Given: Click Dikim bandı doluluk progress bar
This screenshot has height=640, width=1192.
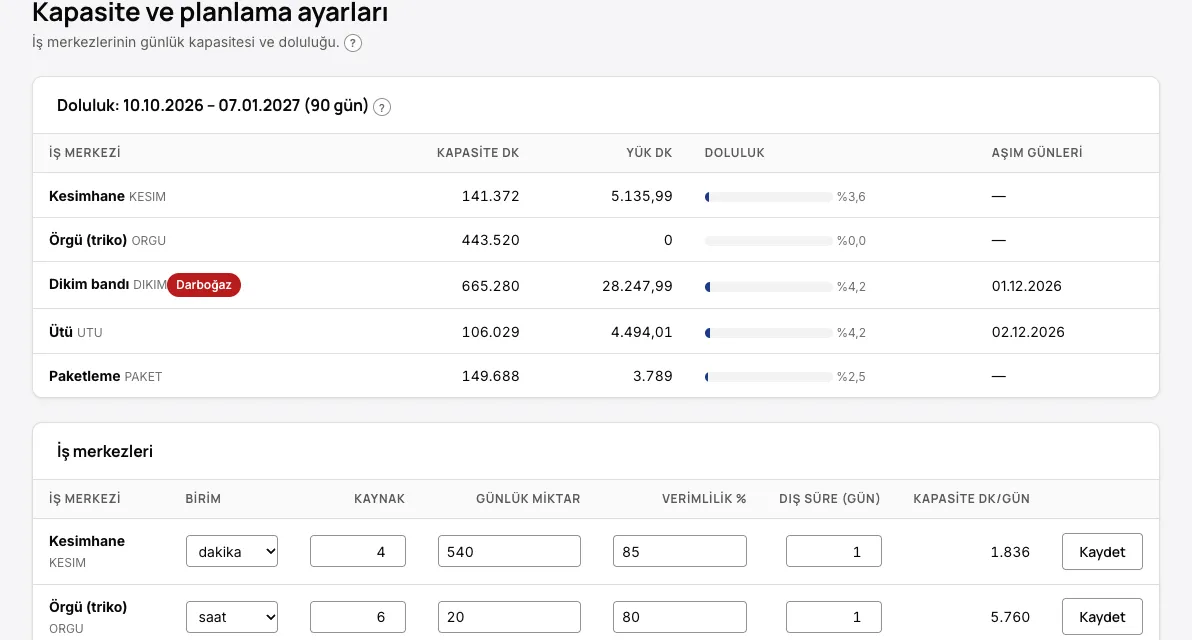Looking at the screenshot, I should tap(769, 287).
